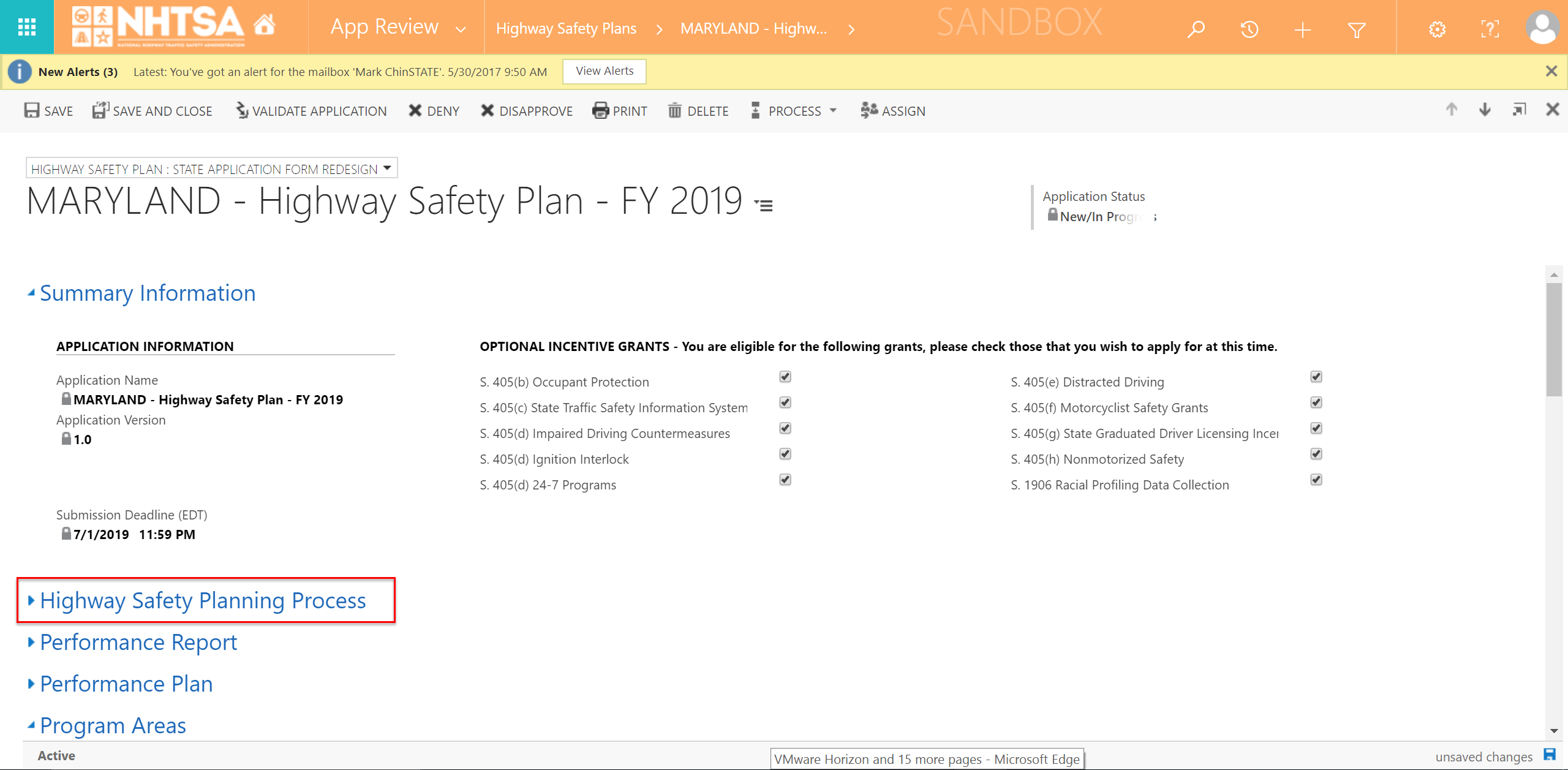Image resolution: width=1568 pixels, height=770 pixels.
Task: Uncheck S. 405(b) Occupant Protection checkbox
Action: click(x=785, y=377)
